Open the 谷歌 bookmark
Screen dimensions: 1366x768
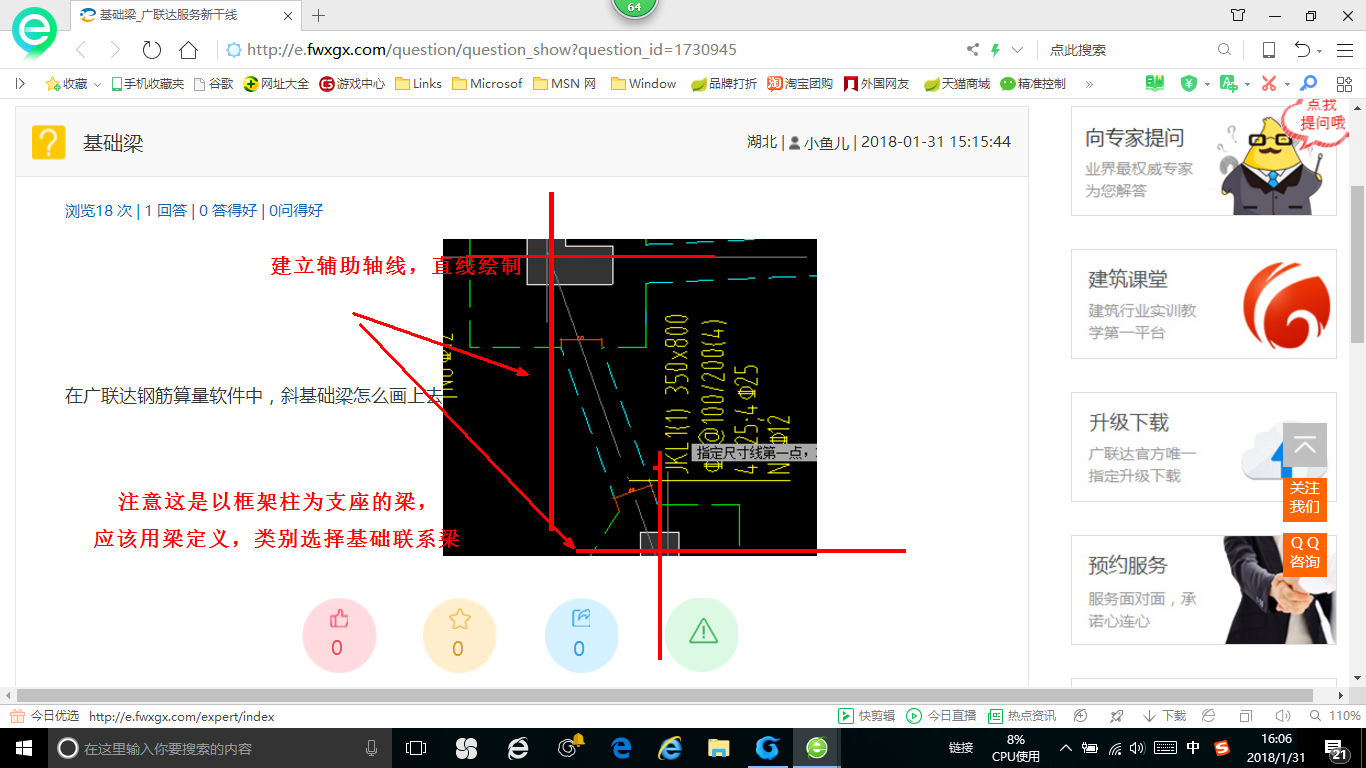coord(213,84)
